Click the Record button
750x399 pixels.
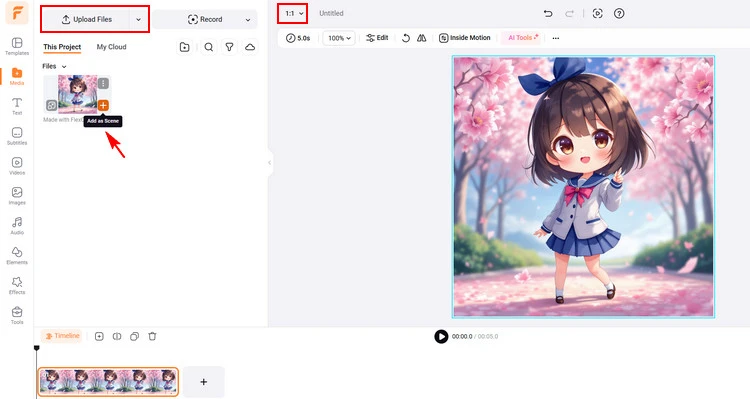(205, 20)
